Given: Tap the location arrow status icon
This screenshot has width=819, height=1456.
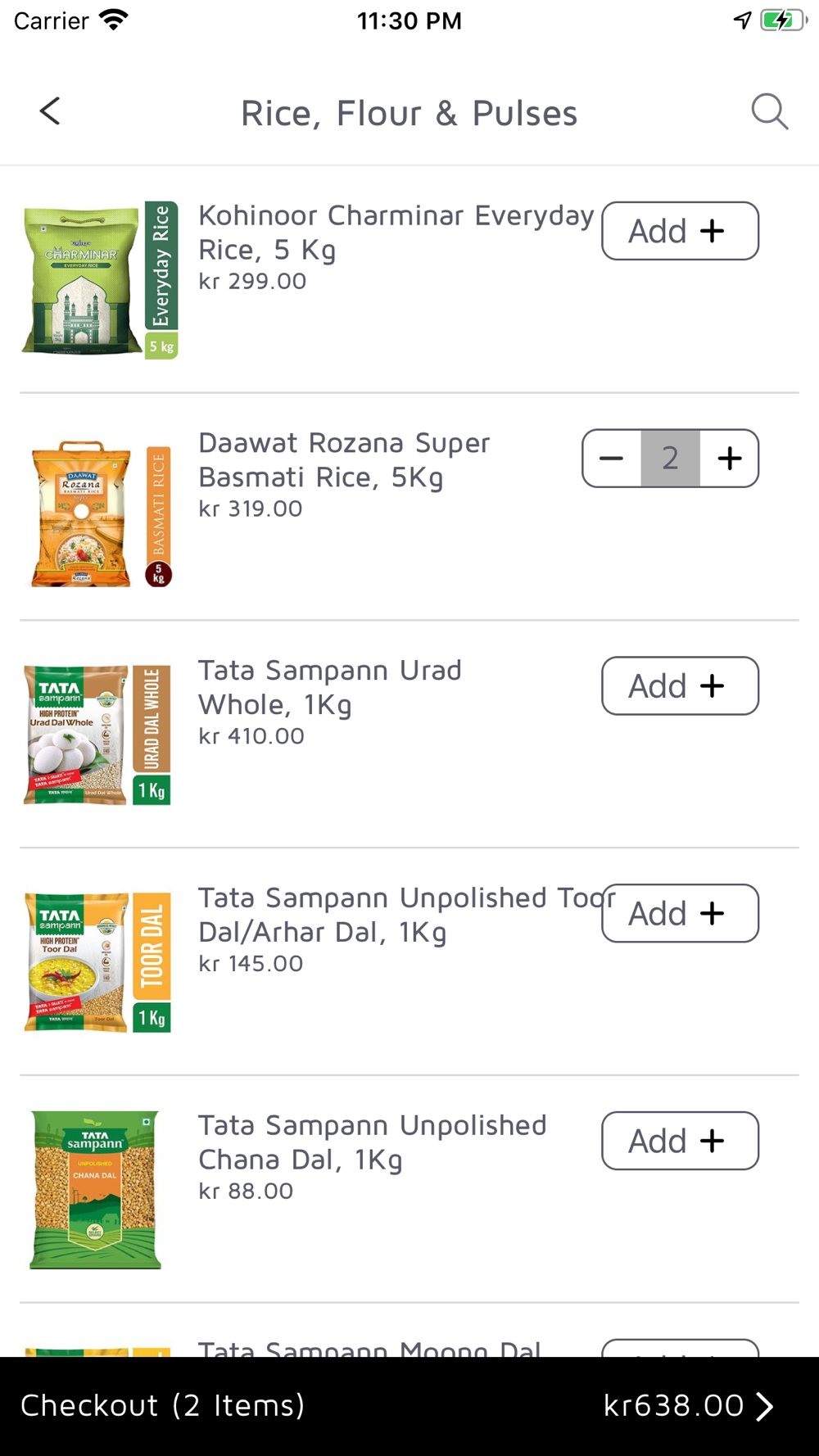Looking at the screenshot, I should [742, 20].
